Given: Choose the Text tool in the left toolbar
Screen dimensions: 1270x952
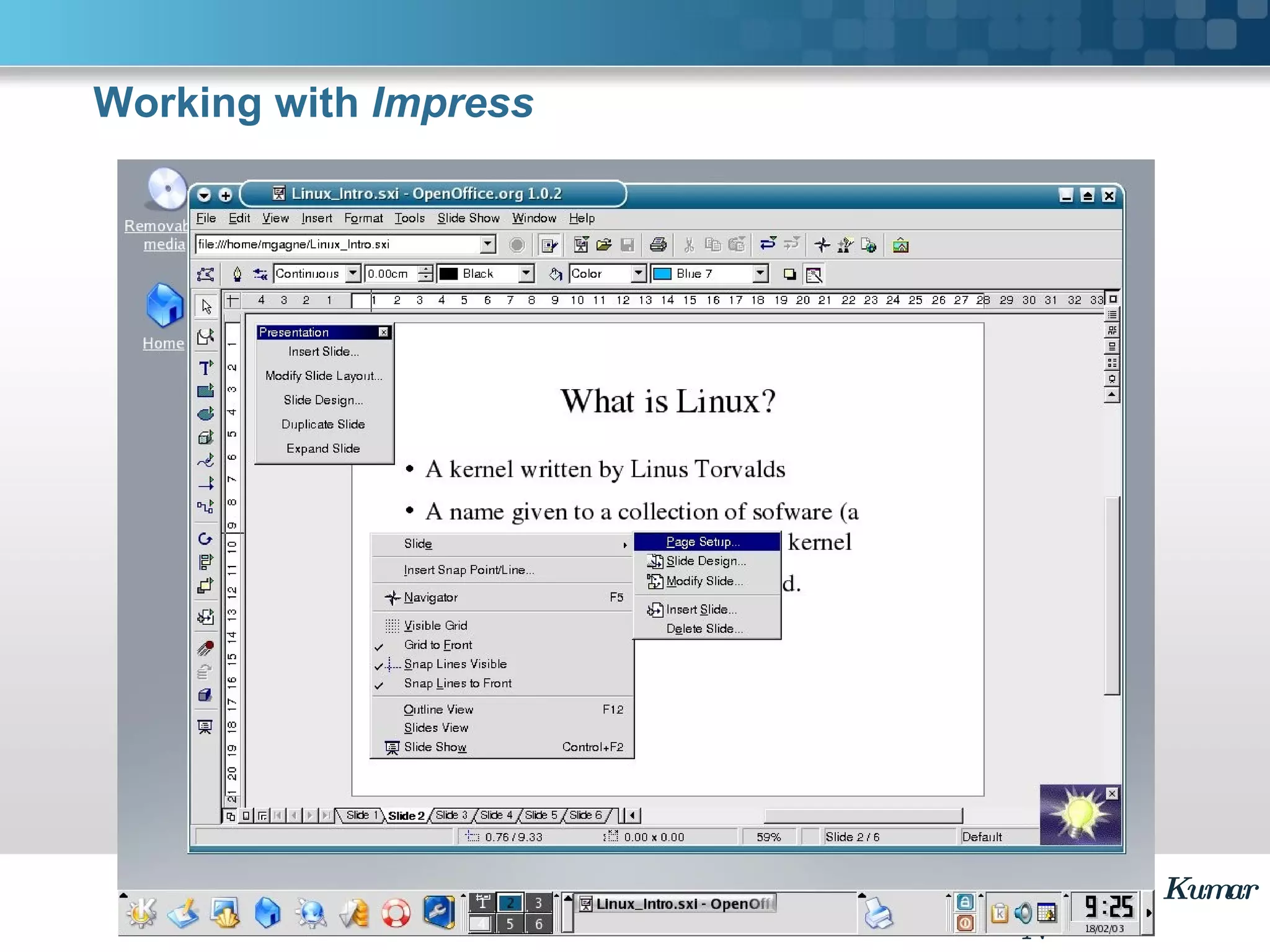Looking at the screenshot, I should [x=206, y=367].
